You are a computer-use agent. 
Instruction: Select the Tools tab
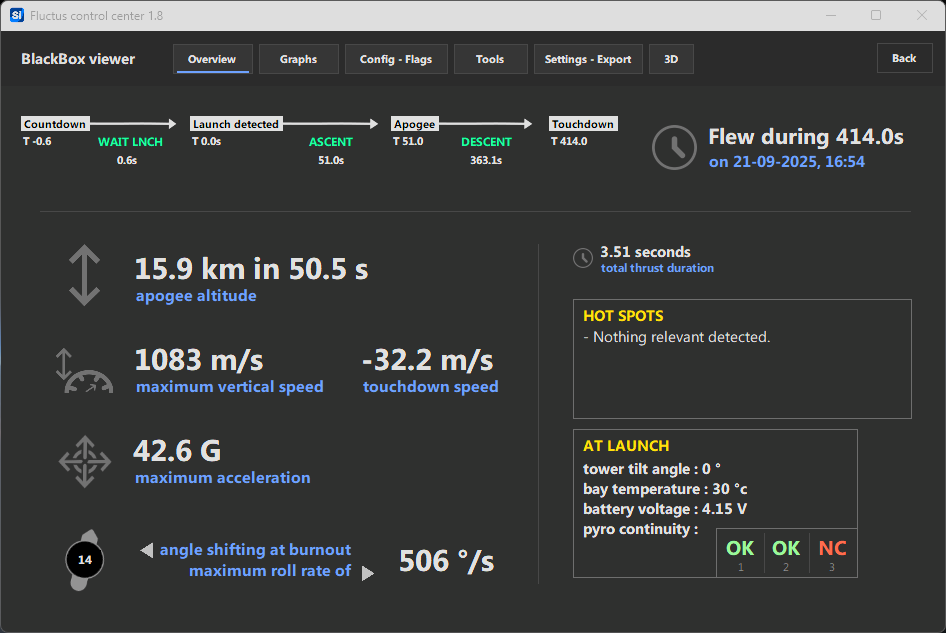pos(490,59)
